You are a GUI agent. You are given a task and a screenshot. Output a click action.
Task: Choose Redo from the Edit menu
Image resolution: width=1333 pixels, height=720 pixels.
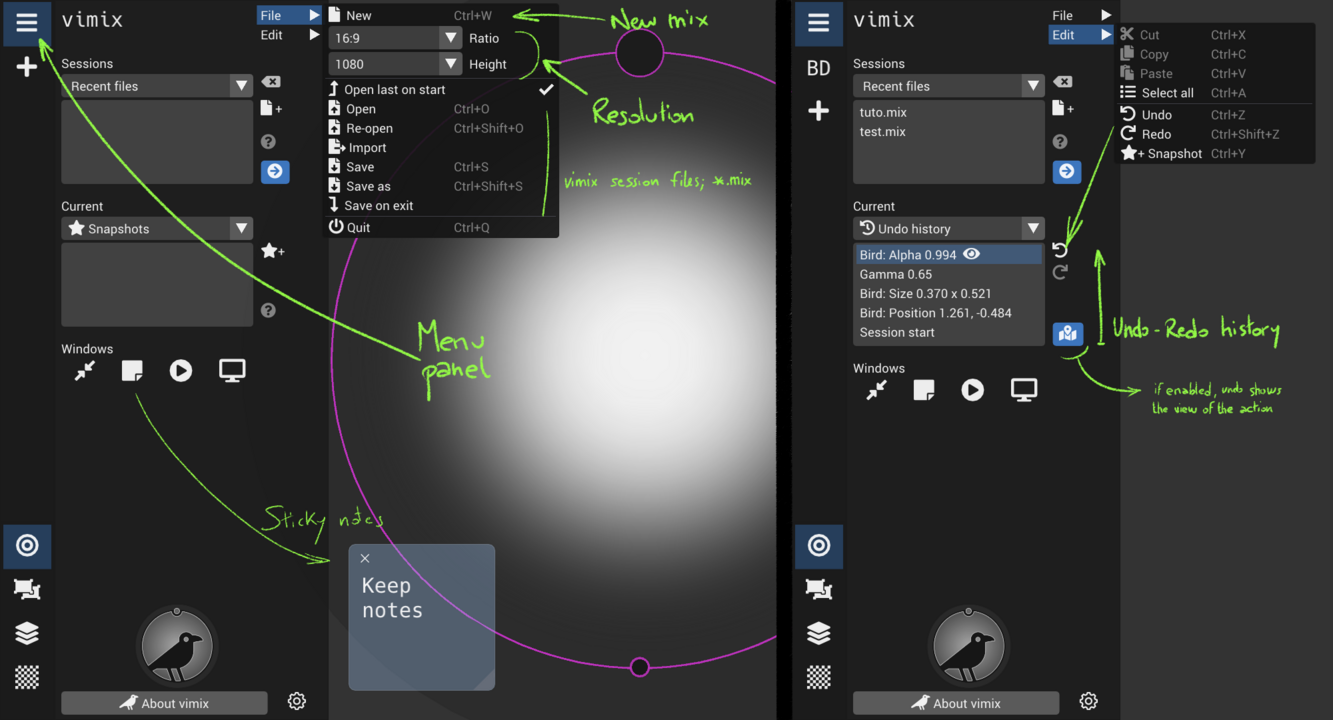coord(1214,134)
